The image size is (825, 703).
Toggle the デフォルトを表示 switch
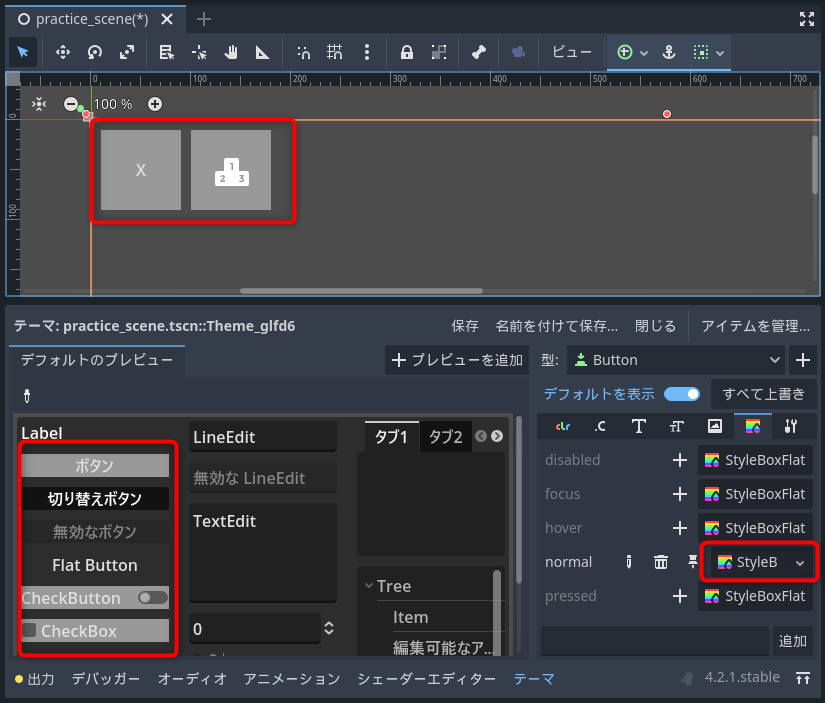point(681,394)
